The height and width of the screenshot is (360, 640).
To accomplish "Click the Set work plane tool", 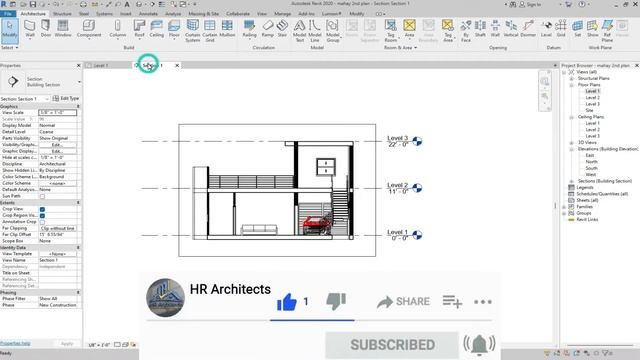I will point(577,29).
